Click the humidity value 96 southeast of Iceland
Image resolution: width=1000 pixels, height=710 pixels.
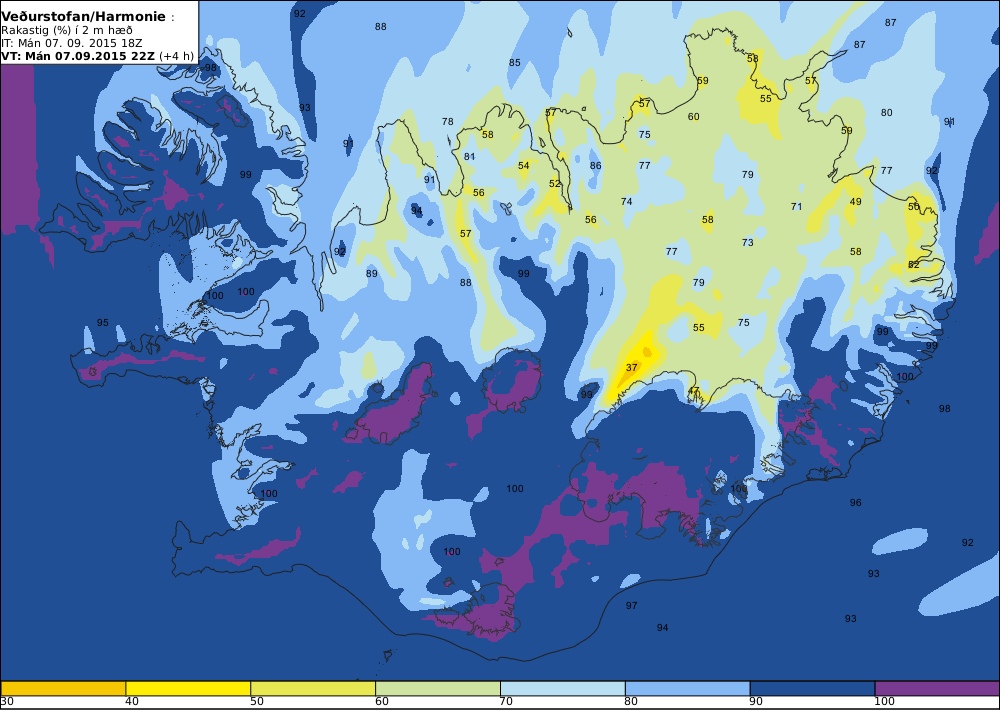point(855,503)
